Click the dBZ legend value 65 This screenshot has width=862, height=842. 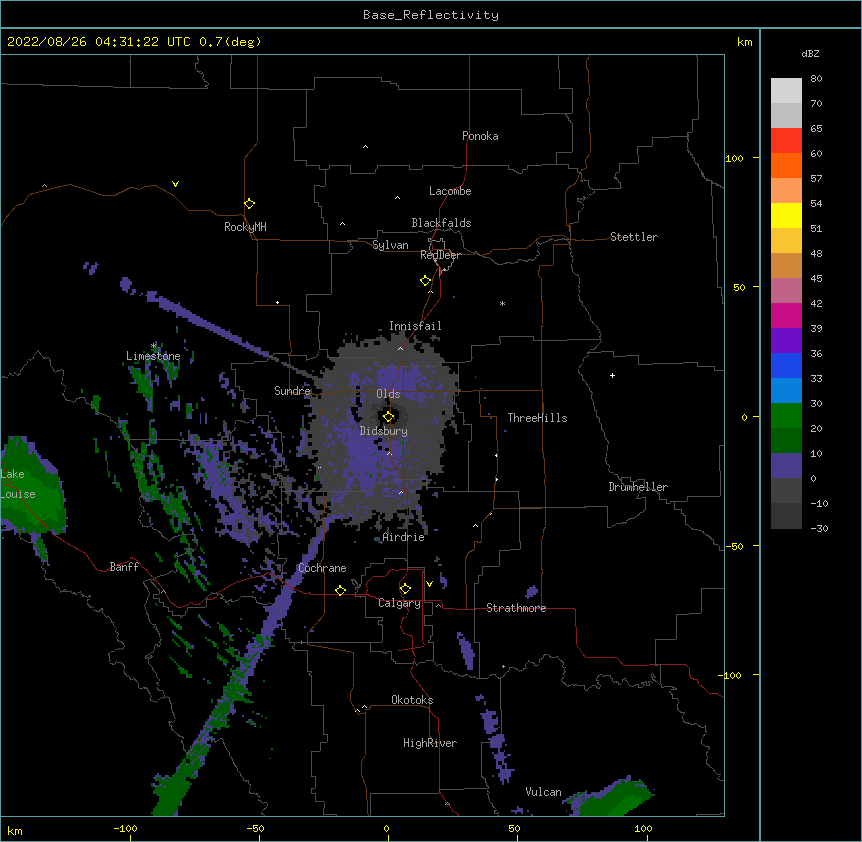coord(816,129)
